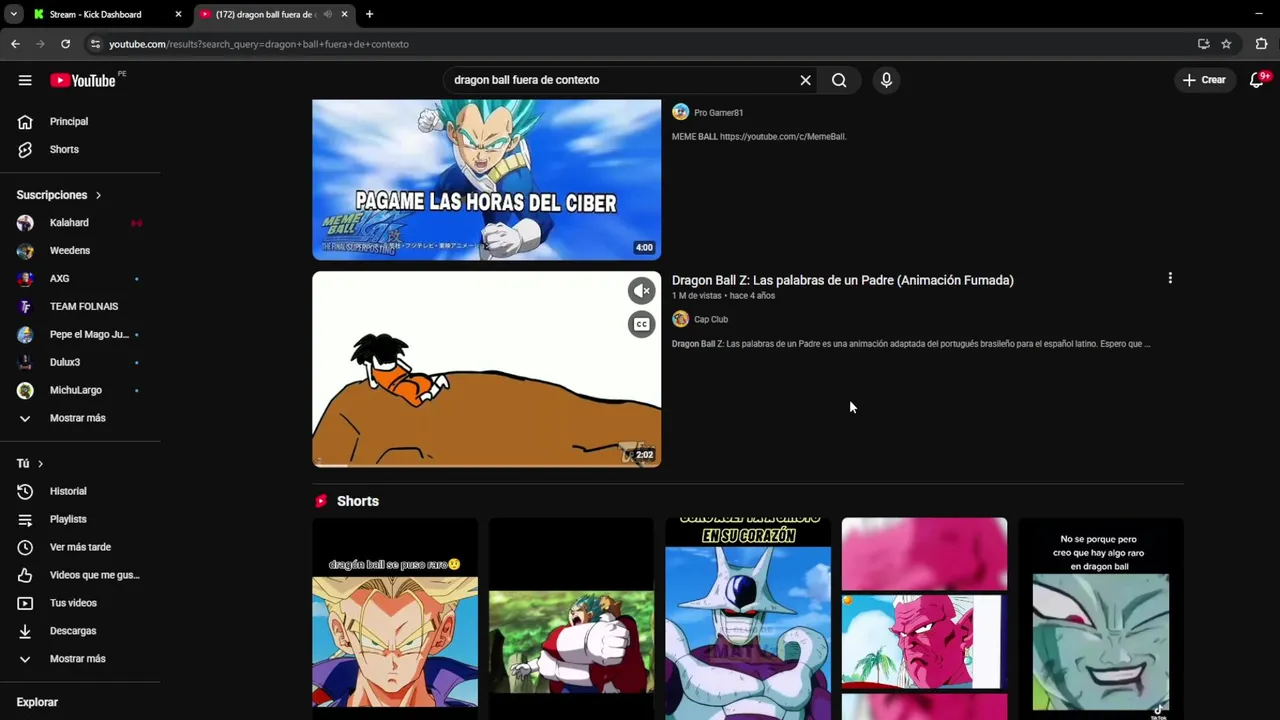The width and height of the screenshot is (1280, 720).
Task: Click the YouTube logo
Action: [x=83, y=80]
